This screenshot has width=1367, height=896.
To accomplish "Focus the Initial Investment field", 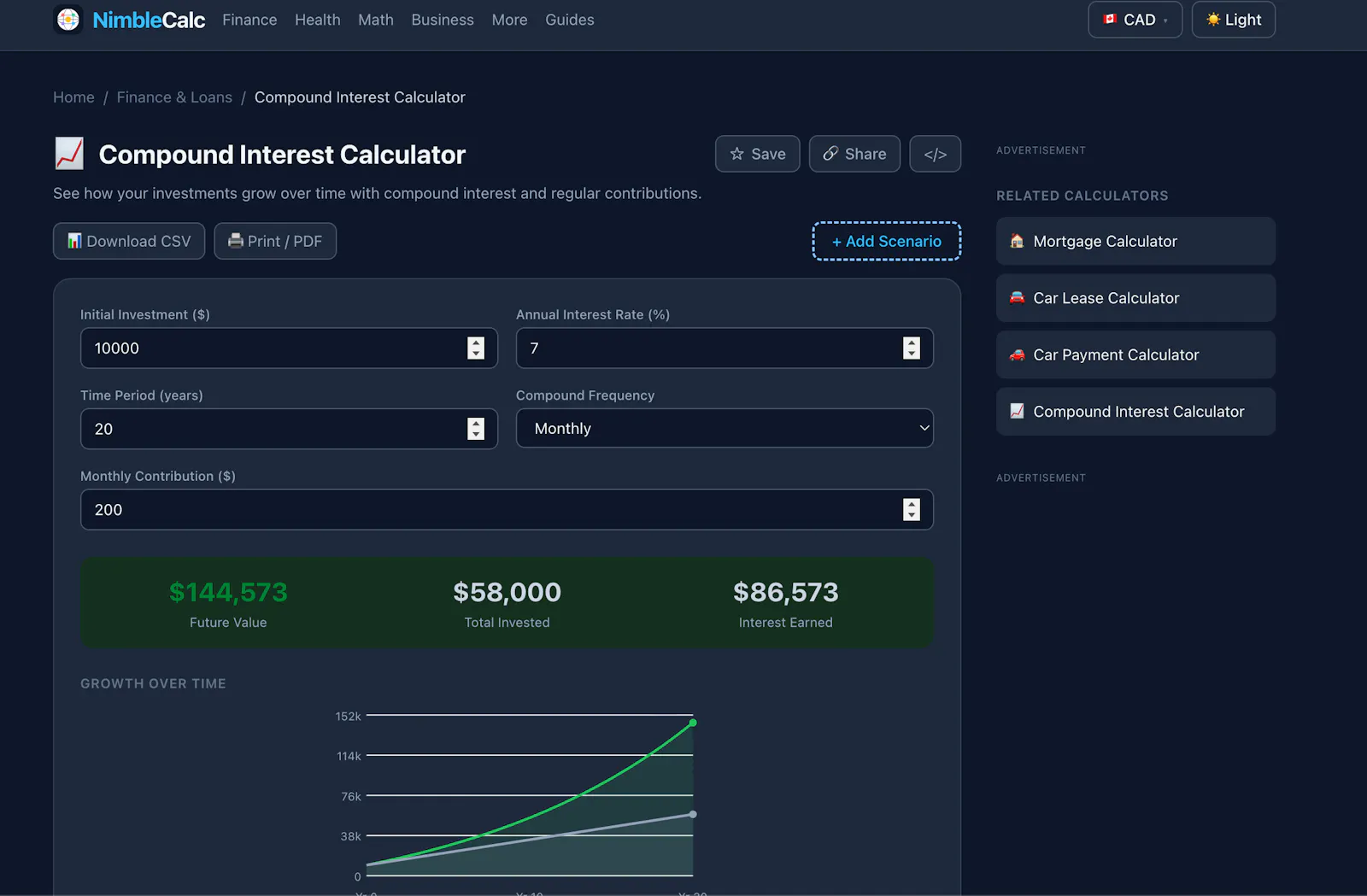I will click(x=289, y=348).
